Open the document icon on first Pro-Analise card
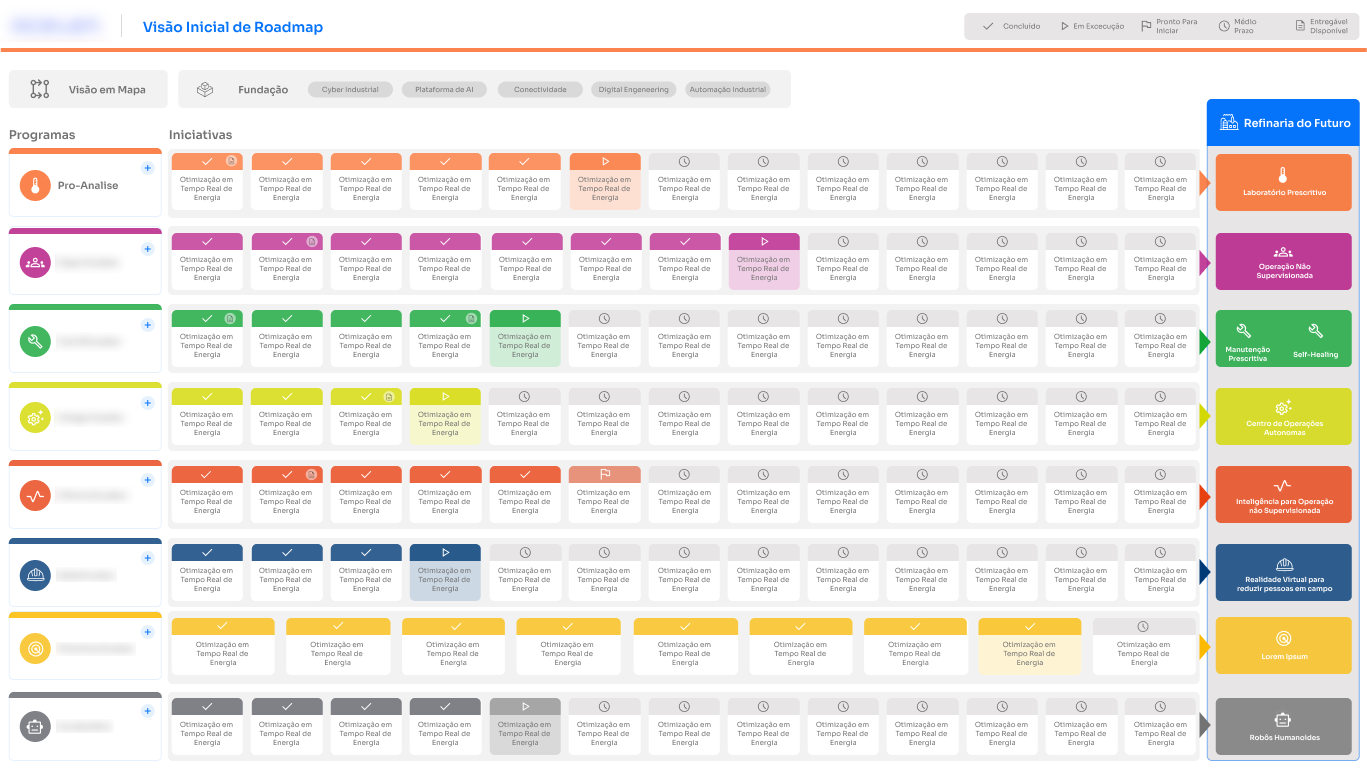 point(231,161)
